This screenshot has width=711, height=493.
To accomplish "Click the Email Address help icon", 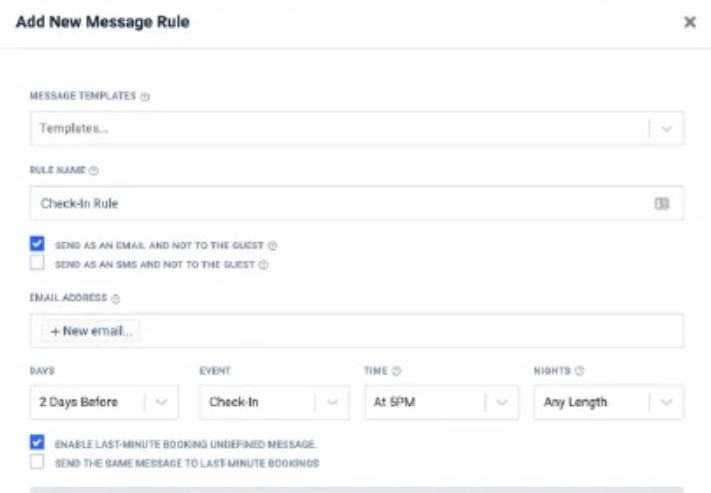I will 116,299.
